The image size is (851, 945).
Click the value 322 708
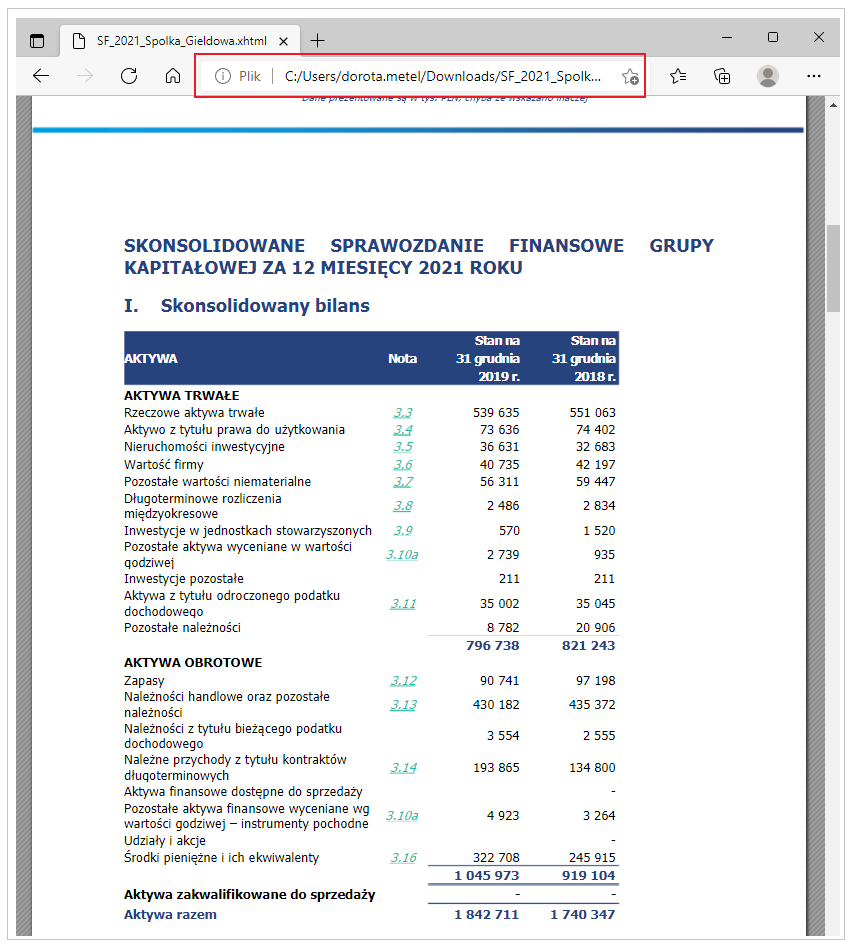pyautogui.click(x=496, y=858)
